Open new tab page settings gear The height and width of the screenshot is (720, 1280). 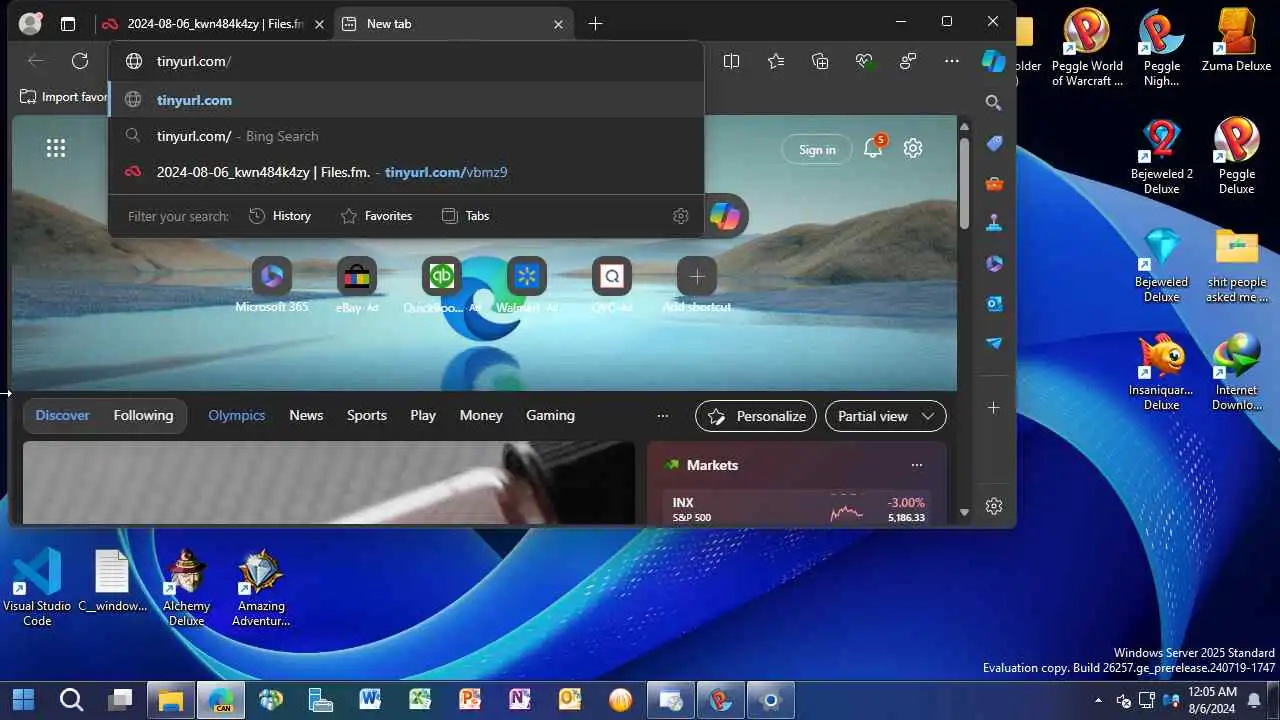click(913, 148)
